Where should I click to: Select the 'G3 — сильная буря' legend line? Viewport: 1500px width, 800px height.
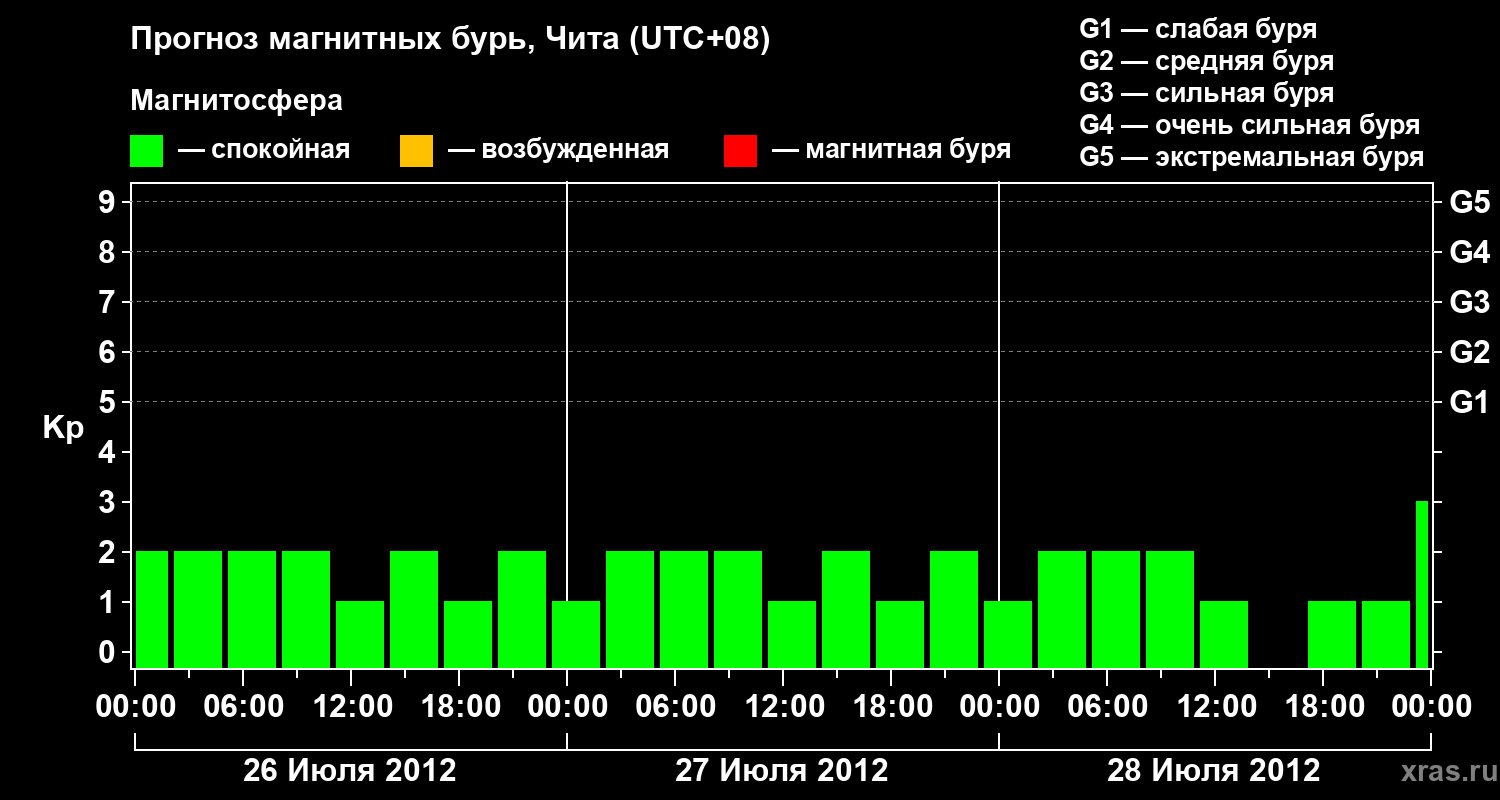(x=1206, y=93)
